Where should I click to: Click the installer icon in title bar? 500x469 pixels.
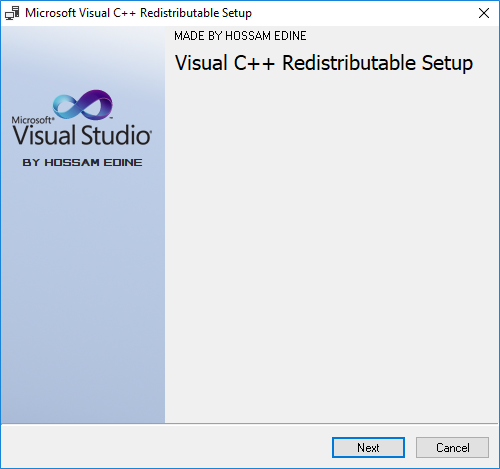(x=12, y=13)
